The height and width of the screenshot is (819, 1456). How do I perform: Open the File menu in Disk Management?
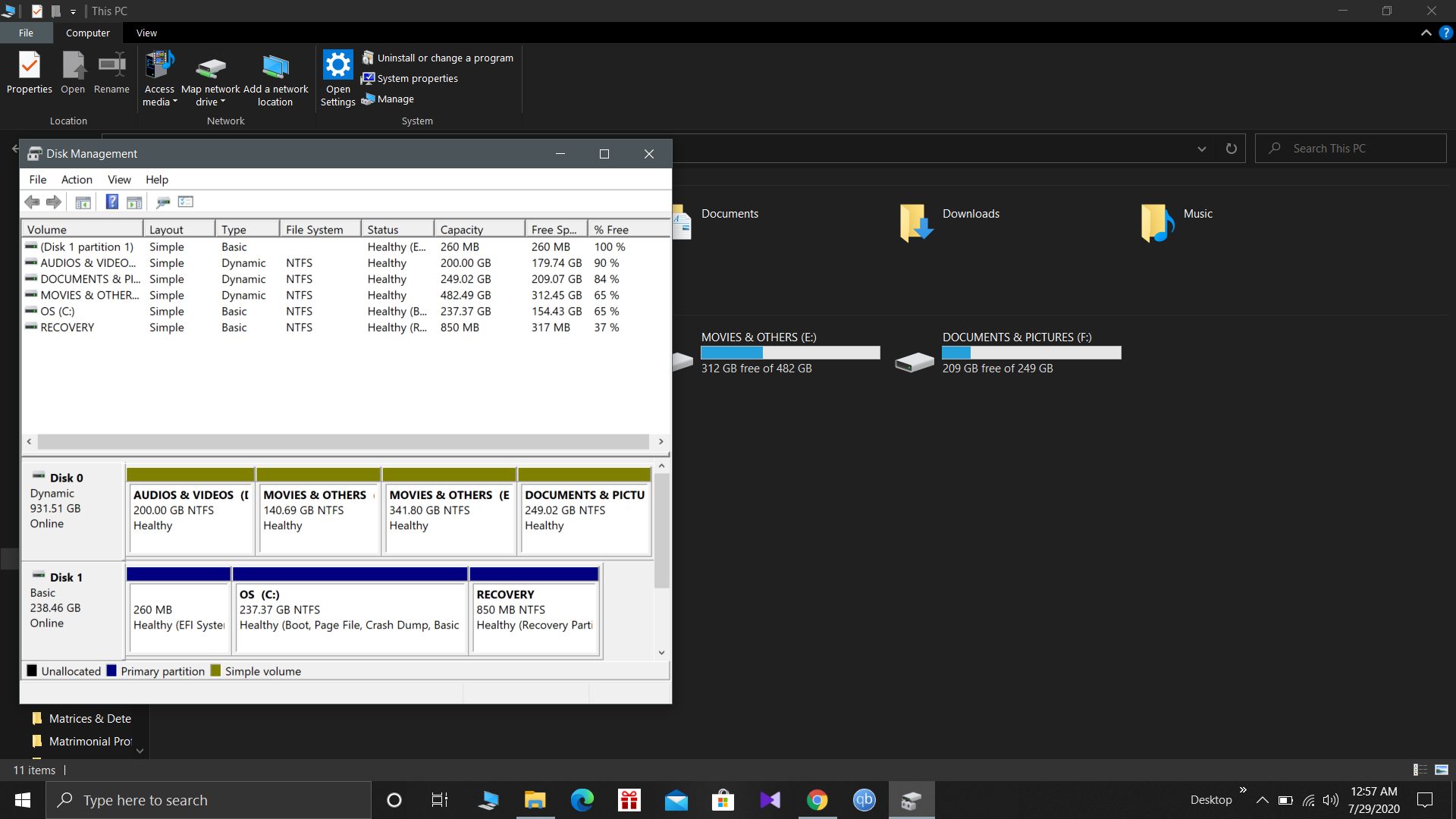(x=38, y=180)
